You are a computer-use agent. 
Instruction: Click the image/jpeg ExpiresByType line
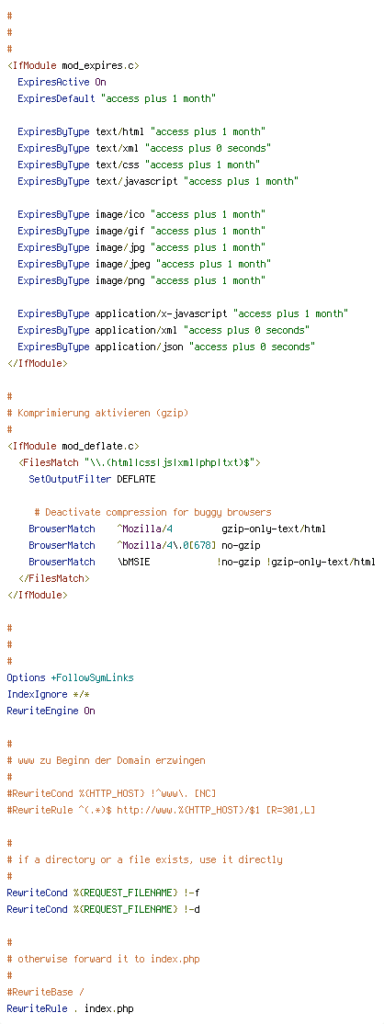pyautogui.click(x=144, y=264)
